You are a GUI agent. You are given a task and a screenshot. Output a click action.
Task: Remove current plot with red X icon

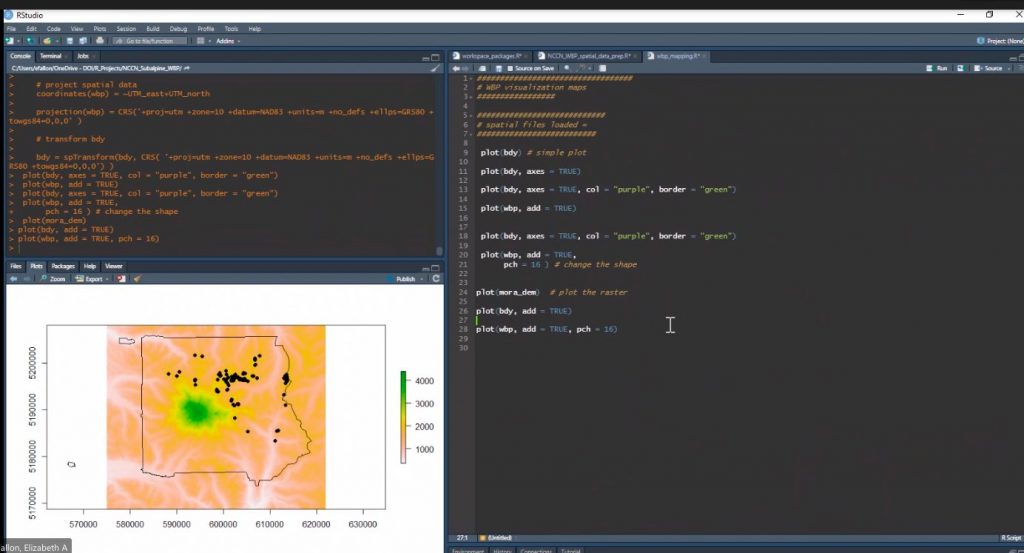tap(122, 279)
